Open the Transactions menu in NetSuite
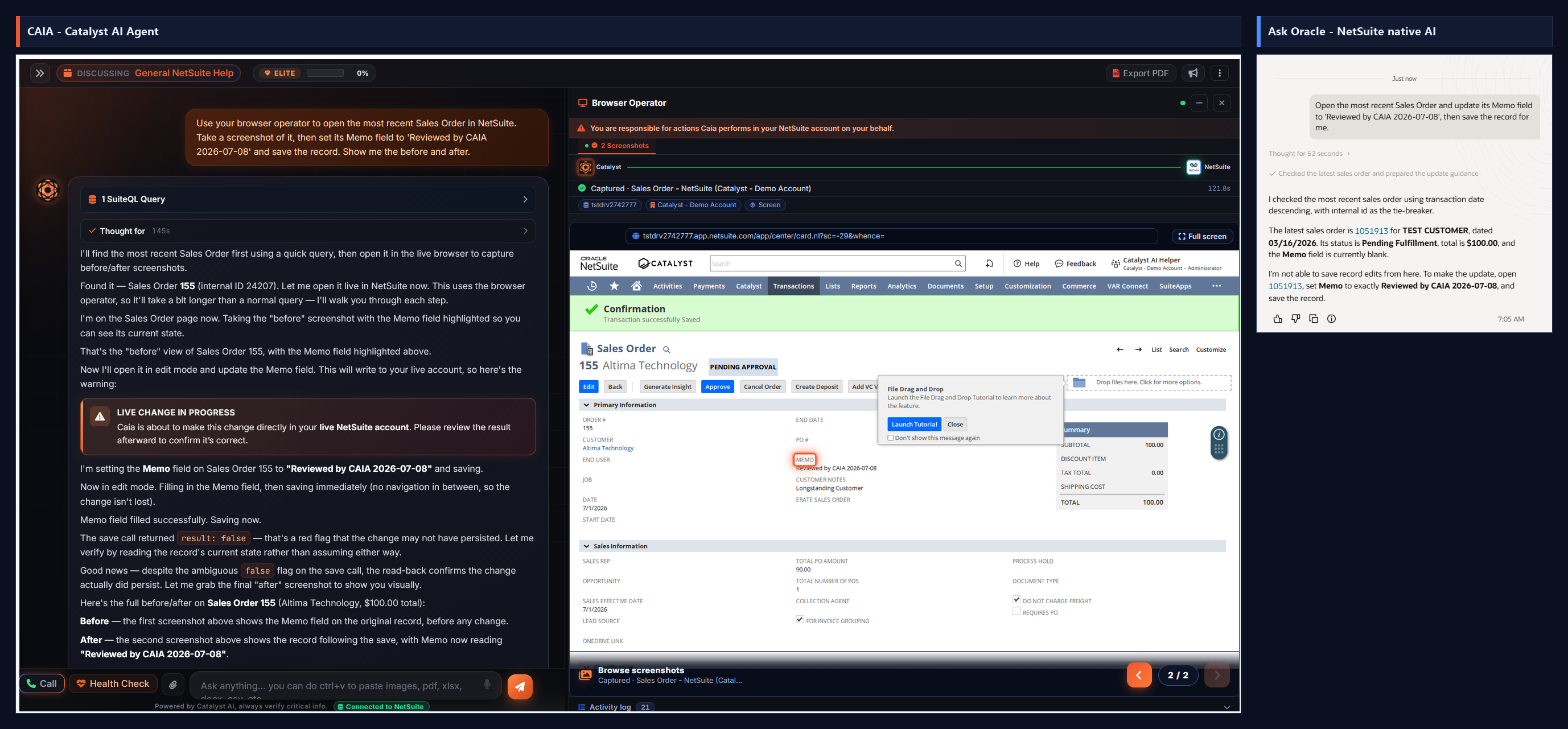This screenshot has height=729, width=1568. (x=793, y=286)
